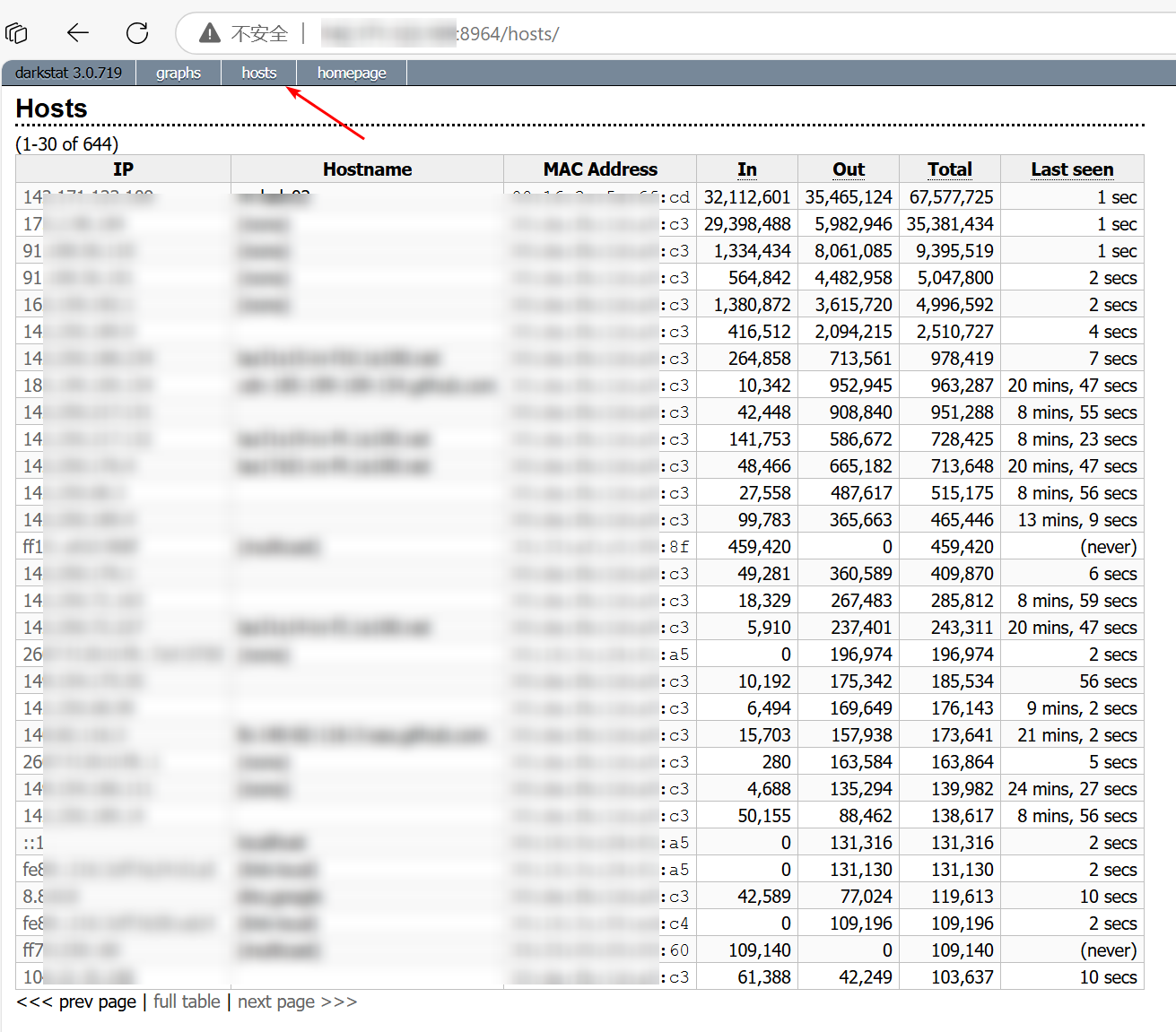The width and height of the screenshot is (1176, 1032).
Task: Click the browser back arrow button
Action: tap(78, 33)
